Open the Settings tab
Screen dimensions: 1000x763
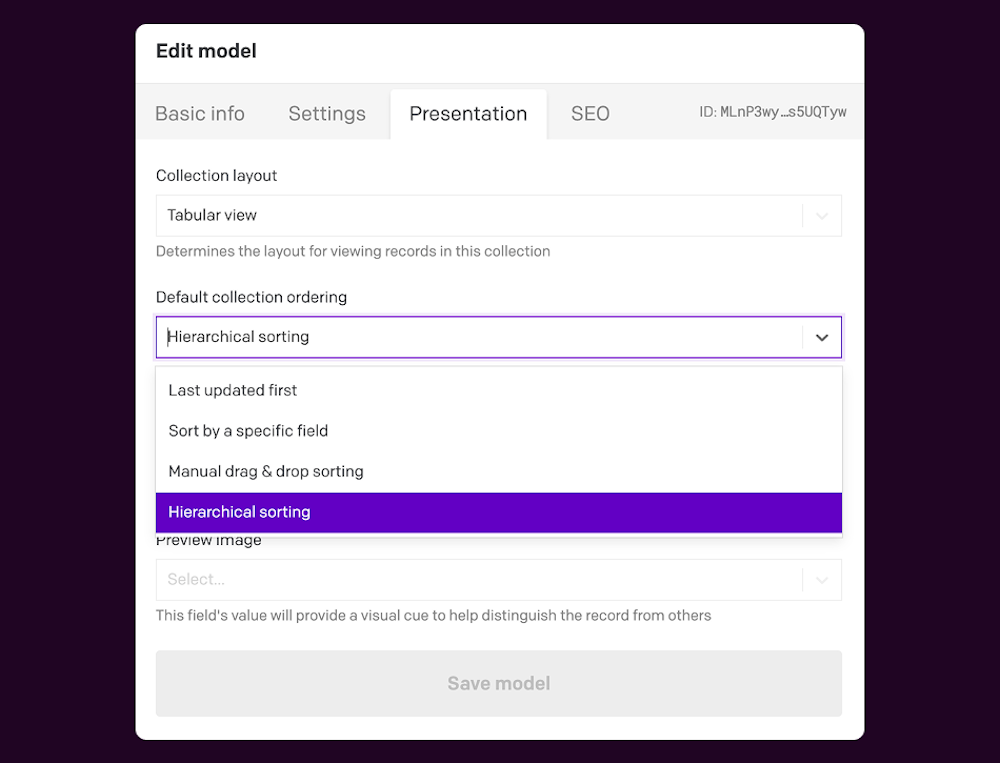(x=327, y=114)
